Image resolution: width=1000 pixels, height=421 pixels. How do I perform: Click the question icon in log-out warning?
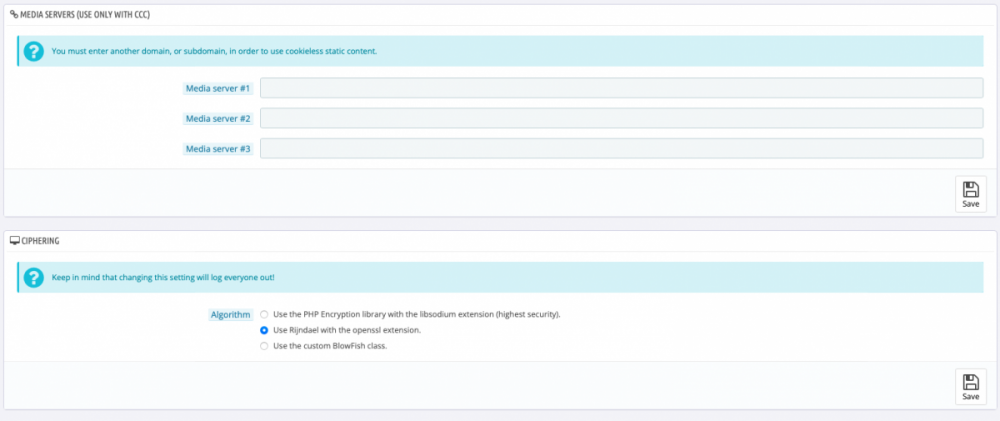[x=34, y=277]
